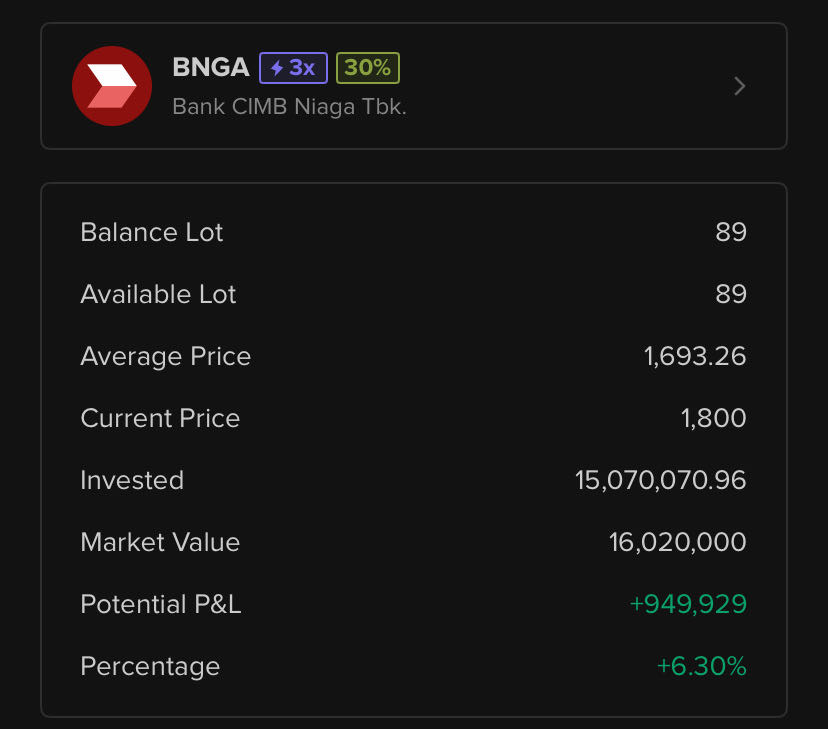This screenshot has height=729, width=828.
Task: Click the Potential P&L label
Action: 161,604
